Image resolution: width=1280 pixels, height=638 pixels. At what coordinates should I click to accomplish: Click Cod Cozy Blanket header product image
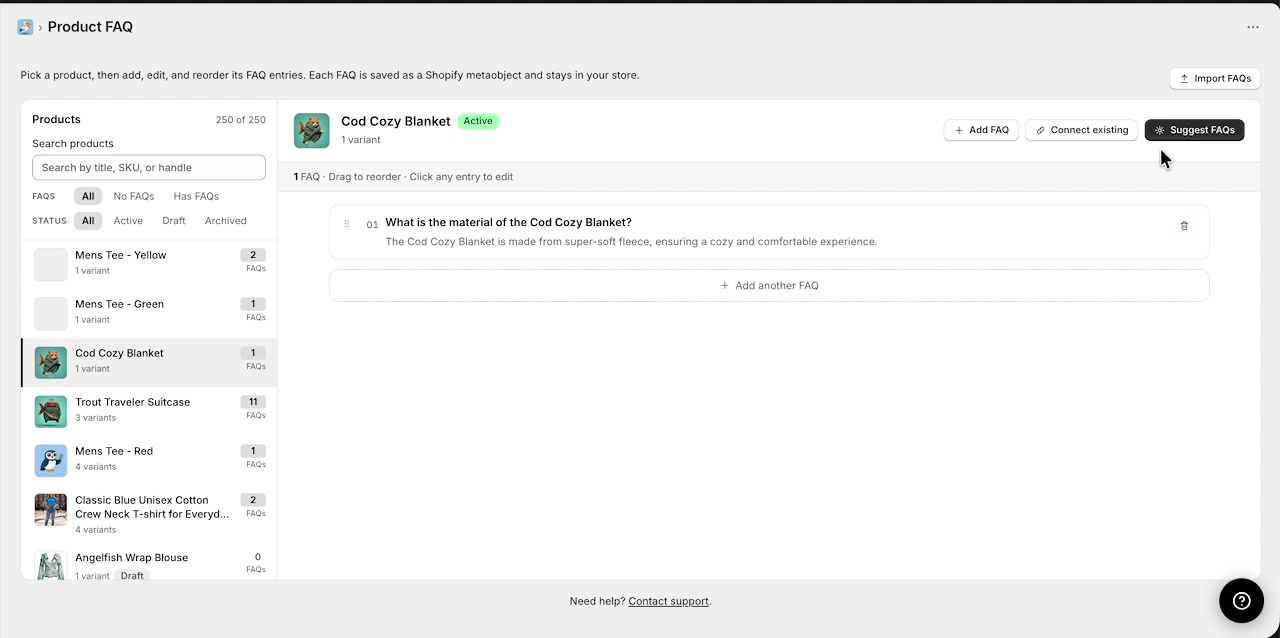(x=312, y=130)
